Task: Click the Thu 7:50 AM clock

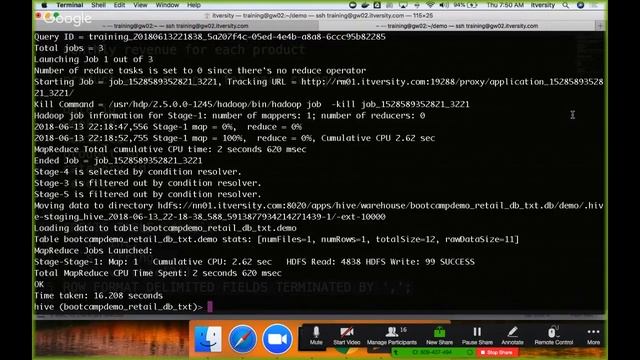Action: tap(505, 5)
